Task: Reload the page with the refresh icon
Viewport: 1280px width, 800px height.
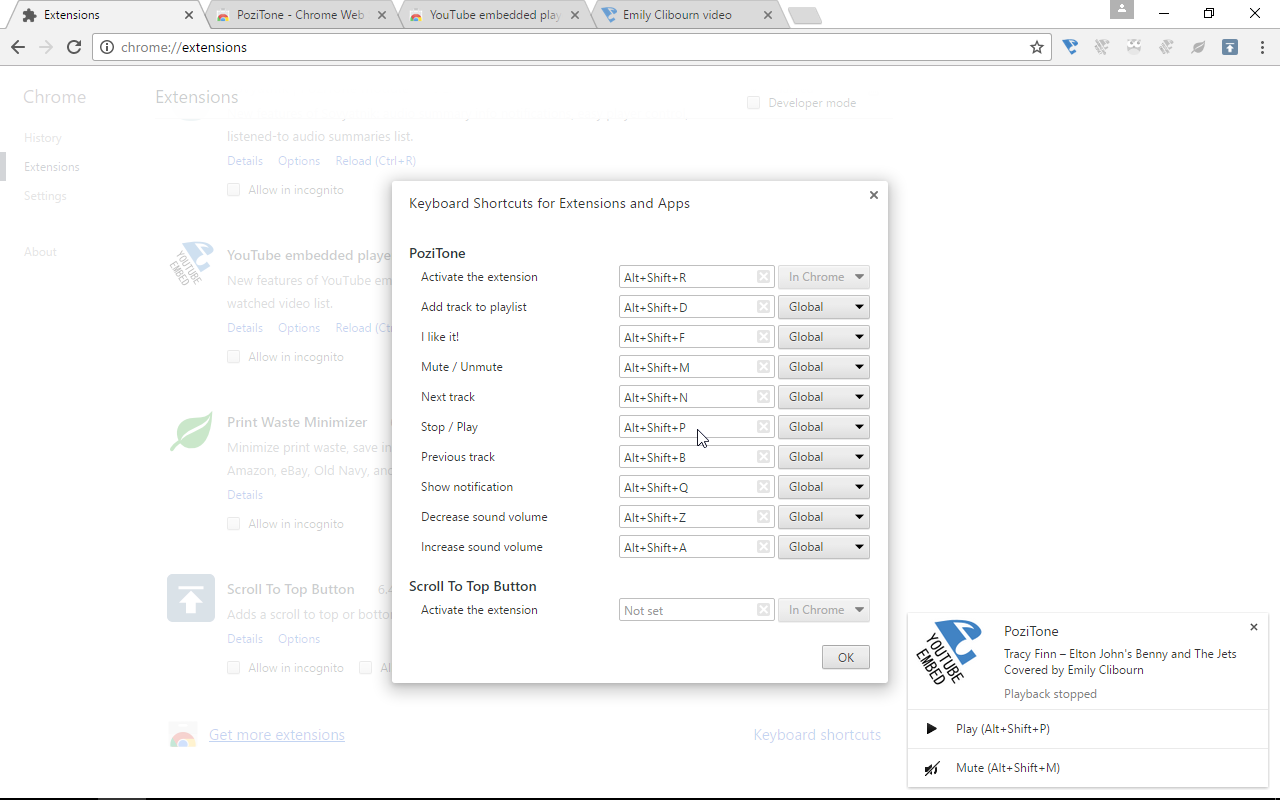Action: point(74,47)
